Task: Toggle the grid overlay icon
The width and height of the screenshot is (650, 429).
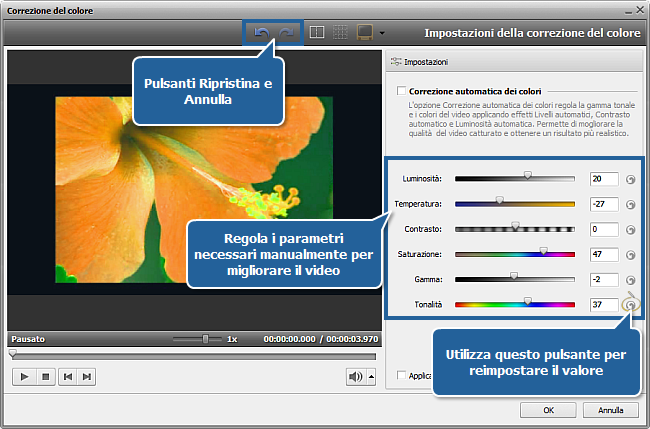Action: 340,33
